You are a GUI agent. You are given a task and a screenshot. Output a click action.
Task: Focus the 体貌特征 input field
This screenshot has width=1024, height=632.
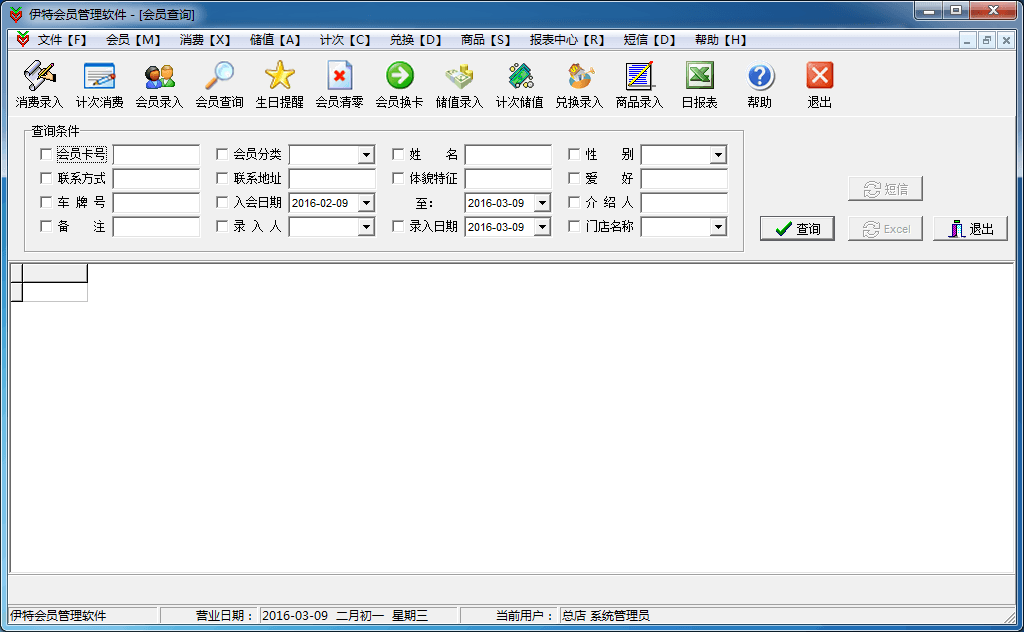(508, 179)
